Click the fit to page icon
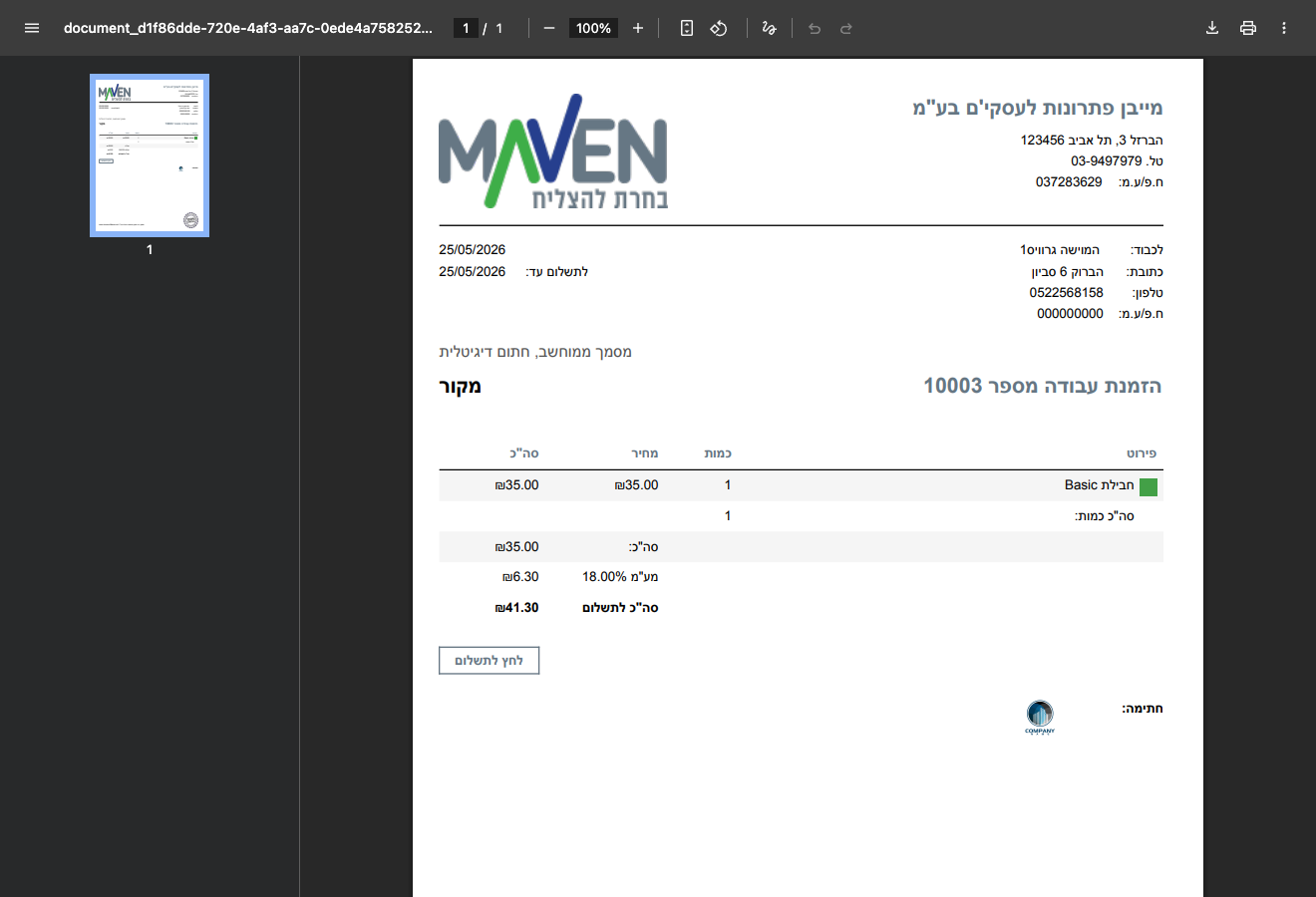Viewport: 1316px width, 897px height. pyautogui.click(x=687, y=28)
